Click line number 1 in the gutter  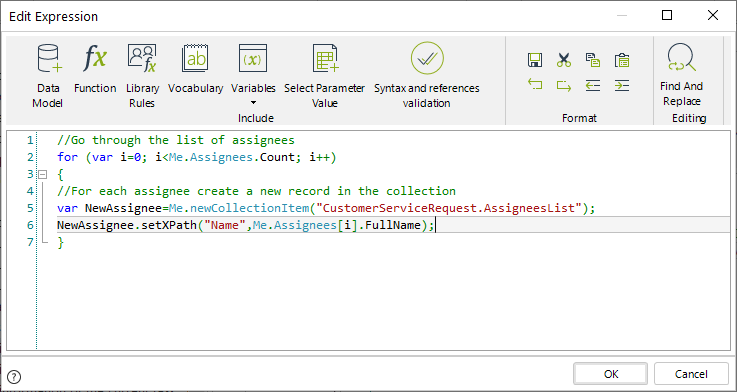point(31,140)
